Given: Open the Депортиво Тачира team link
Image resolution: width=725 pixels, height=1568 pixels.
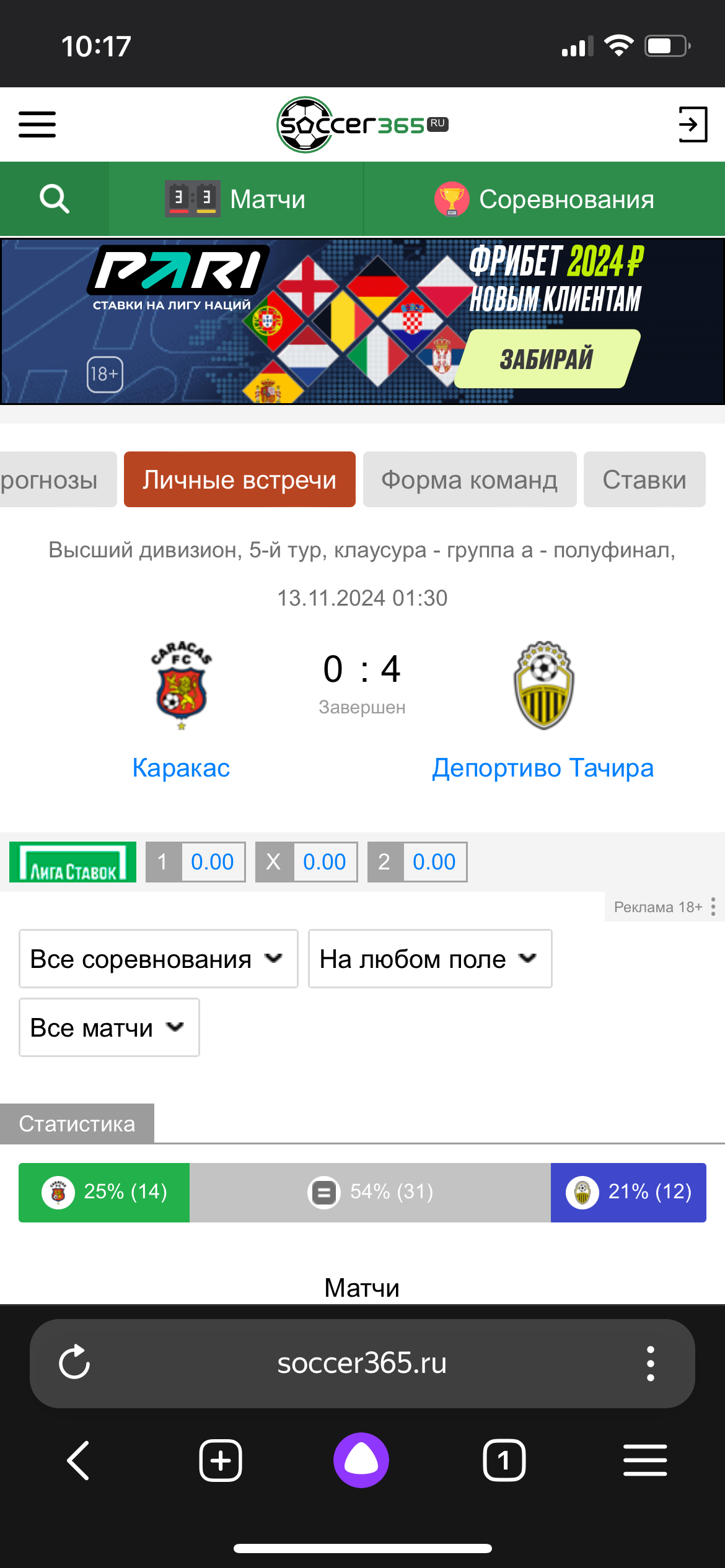Looking at the screenshot, I should [543, 768].
